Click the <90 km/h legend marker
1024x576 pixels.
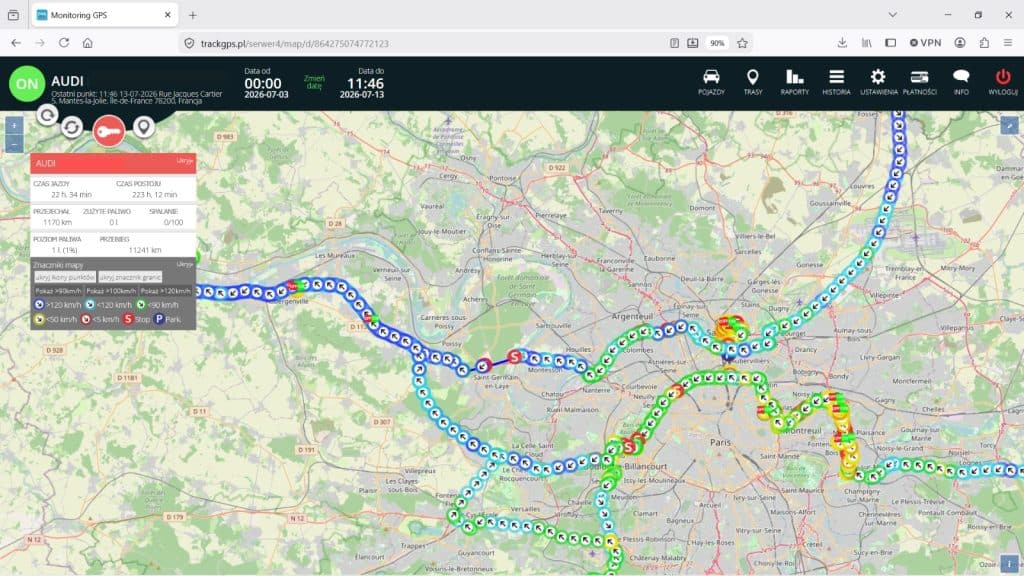pos(141,305)
